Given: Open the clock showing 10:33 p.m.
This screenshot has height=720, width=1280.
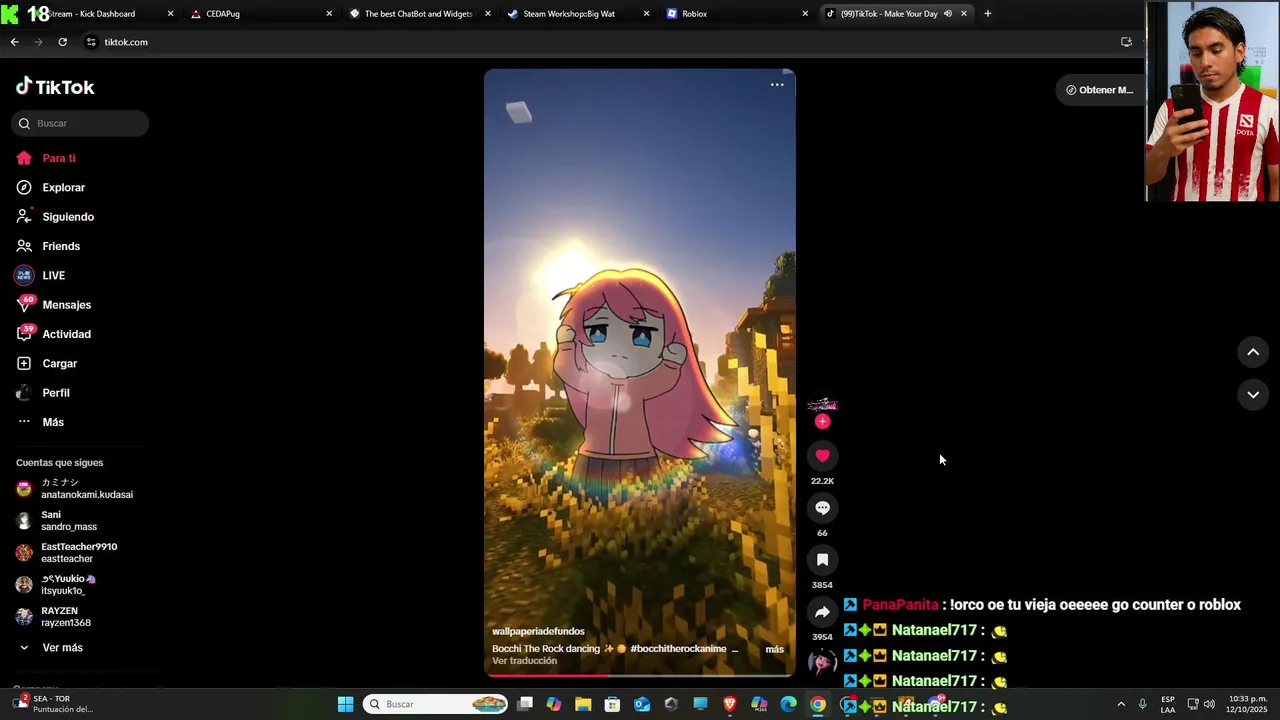Looking at the screenshot, I should [x=1247, y=704].
